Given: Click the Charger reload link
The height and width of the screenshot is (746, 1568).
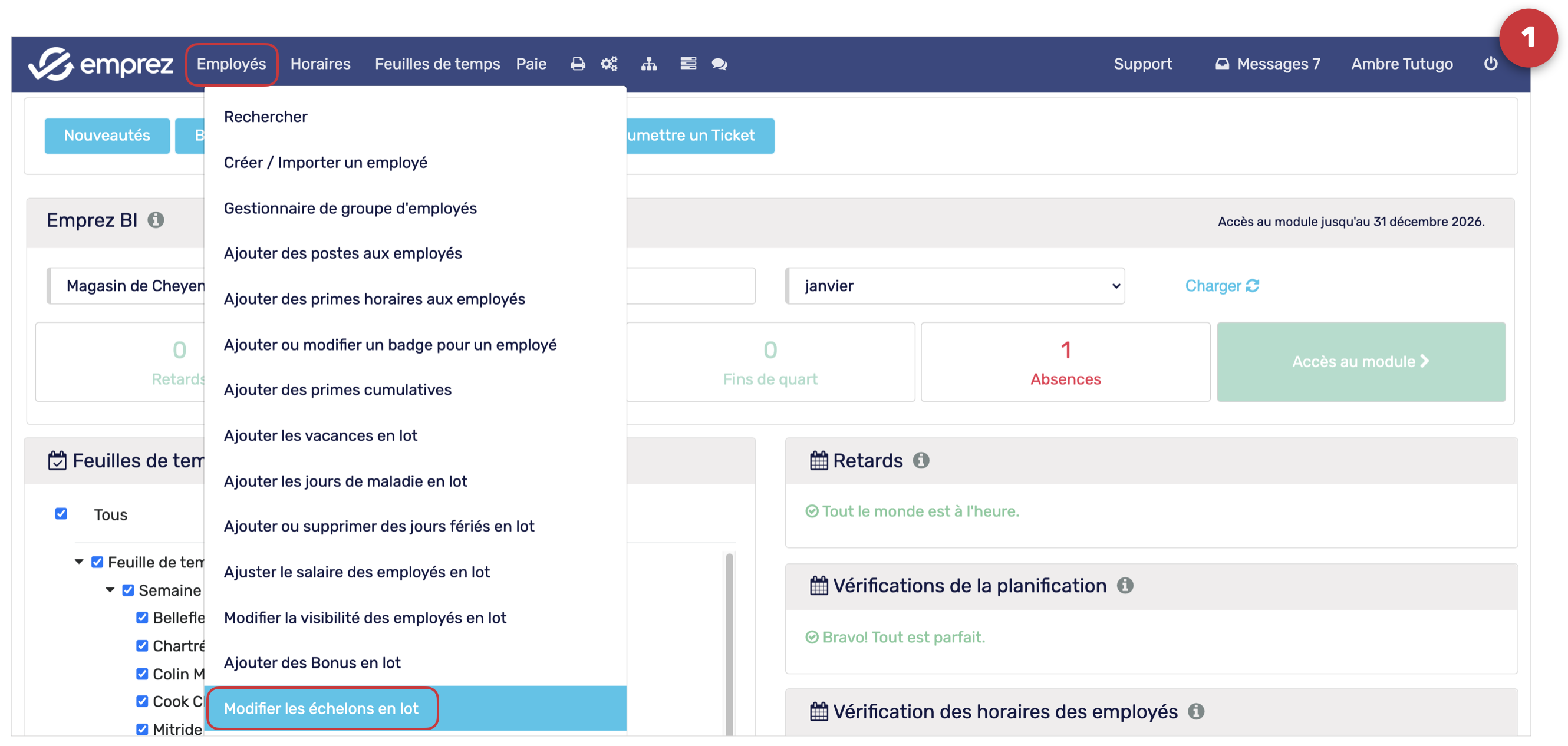Looking at the screenshot, I should [x=1221, y=286].
